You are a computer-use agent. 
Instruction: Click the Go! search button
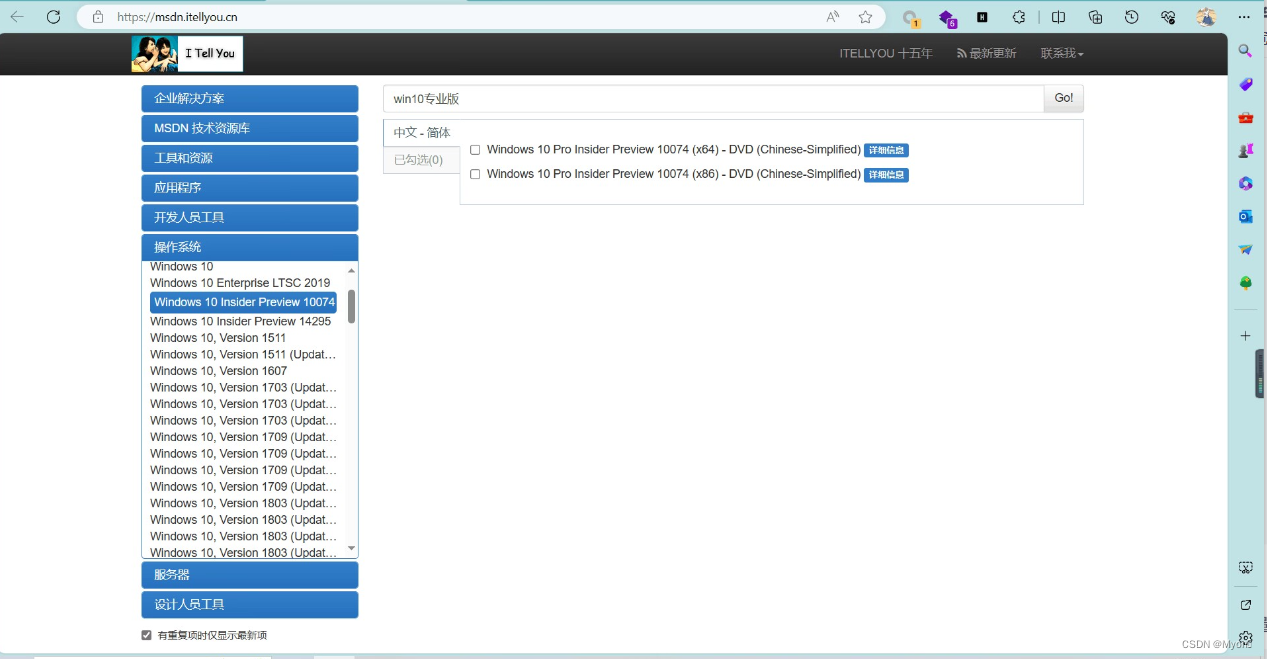[x=1064, y=98]
